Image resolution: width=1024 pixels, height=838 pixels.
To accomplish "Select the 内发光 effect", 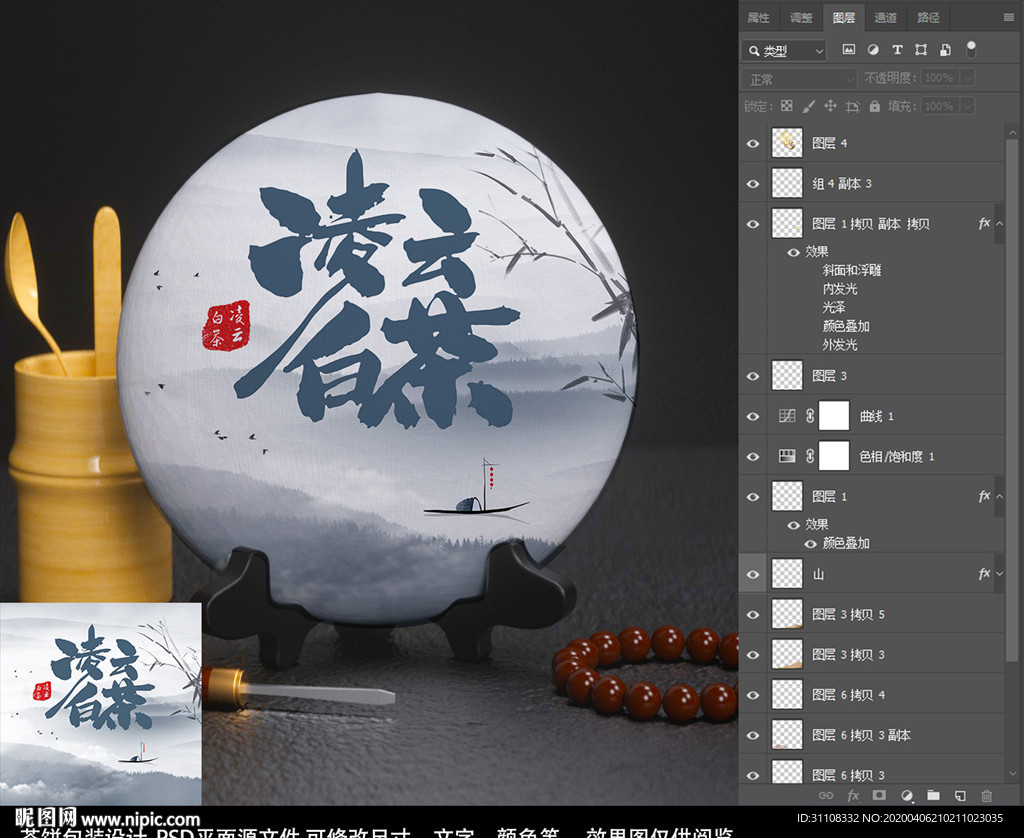I will pyautogui.click(x=840, y=288).
